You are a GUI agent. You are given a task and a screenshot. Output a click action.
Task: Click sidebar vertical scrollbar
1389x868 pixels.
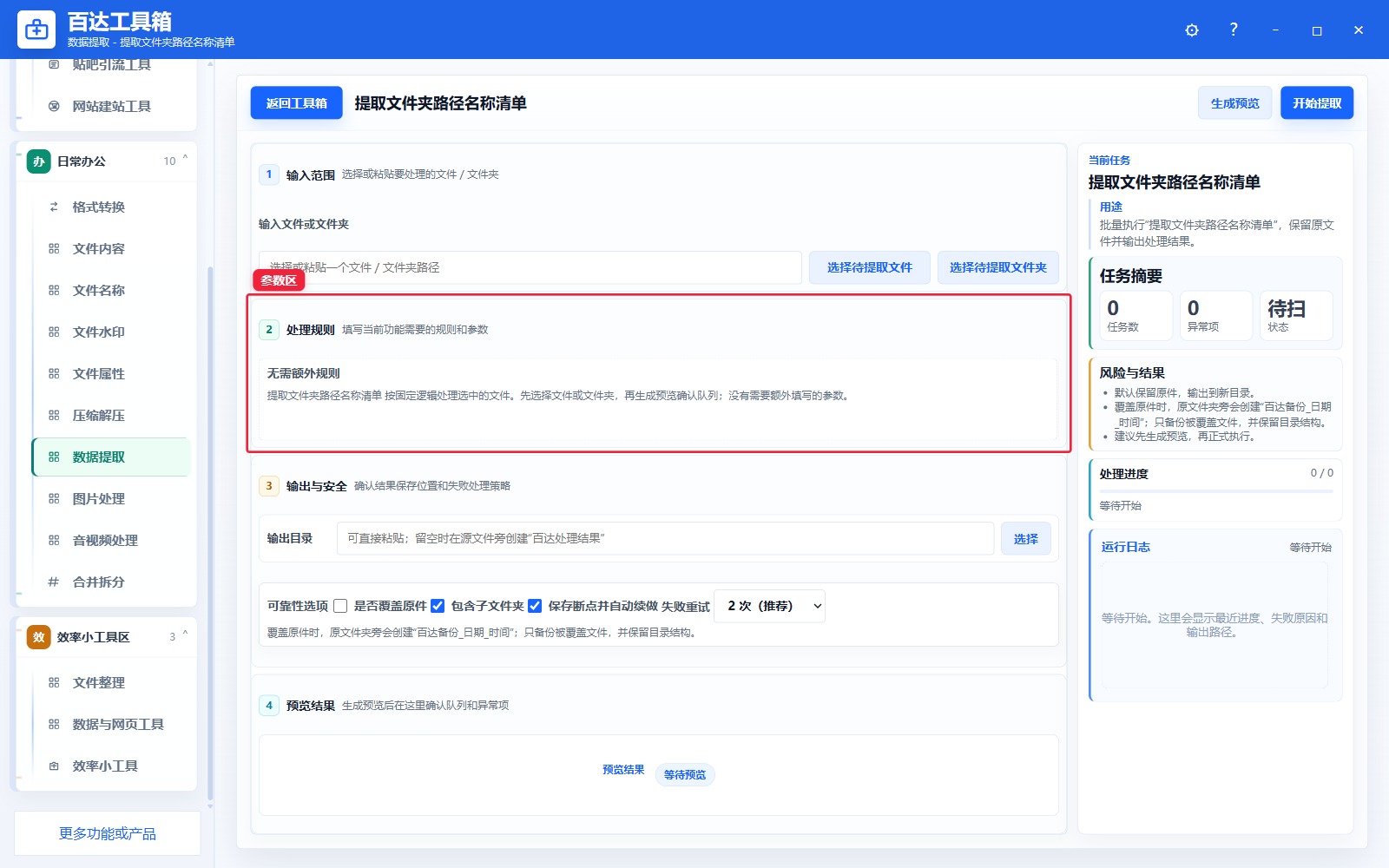pyautogui.click(x=210, y=534)
